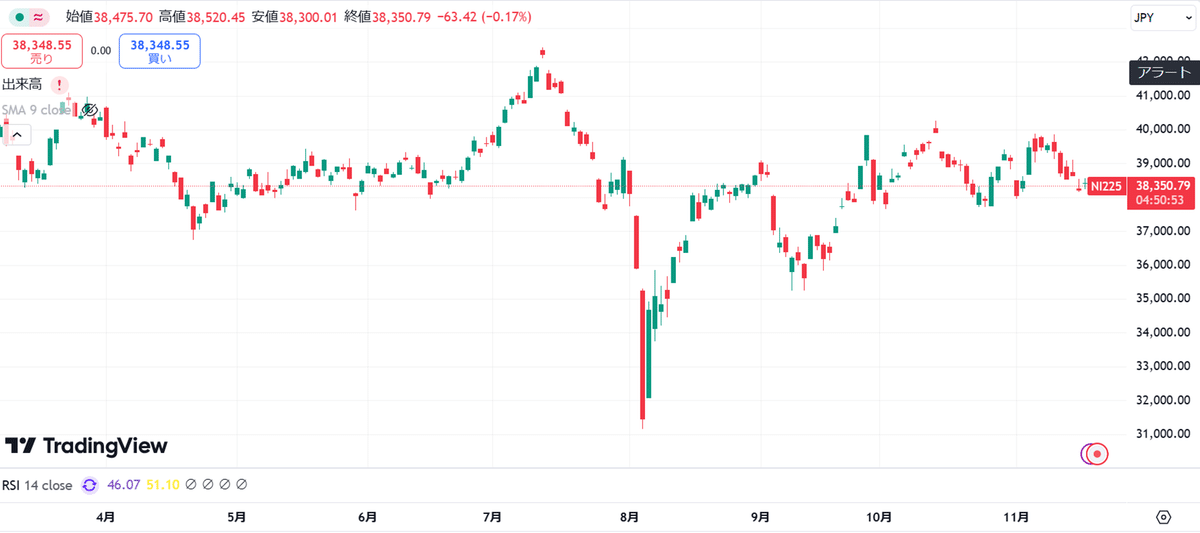Click the 売り sell price button
The image size is (1200, 533).
tap(42, 51)
